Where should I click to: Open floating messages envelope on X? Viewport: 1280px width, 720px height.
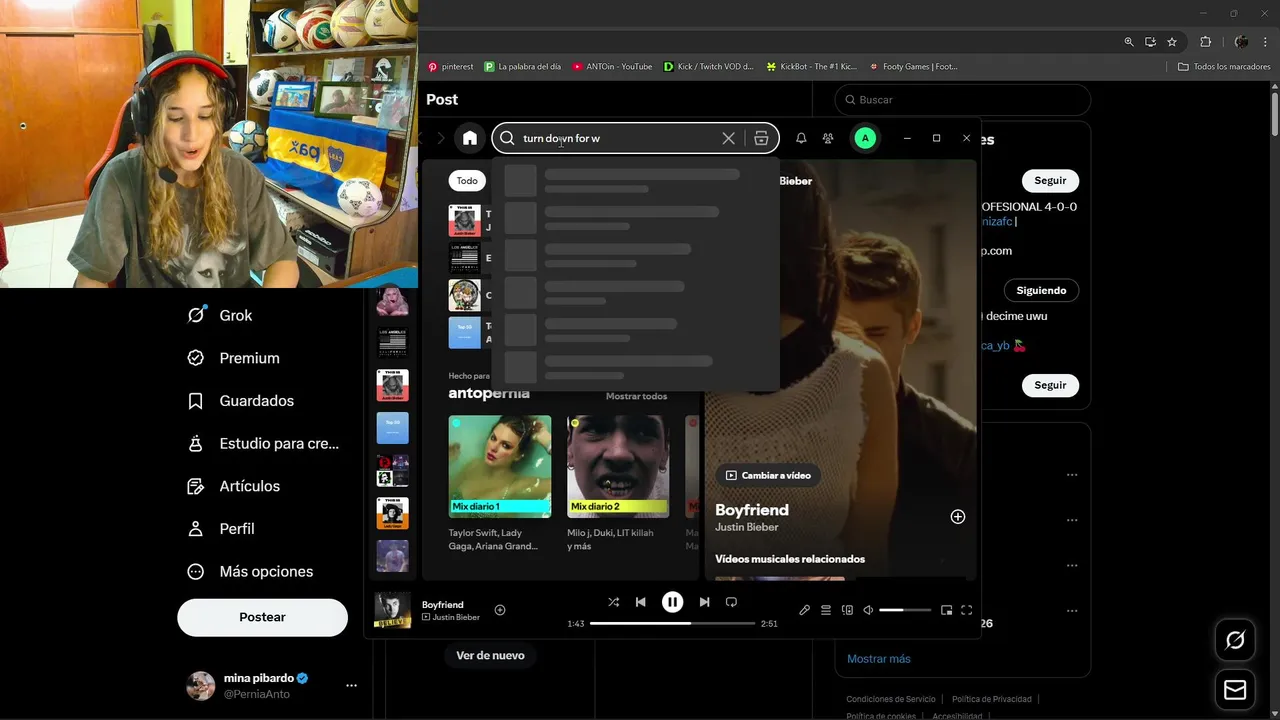pos(1235,690)
